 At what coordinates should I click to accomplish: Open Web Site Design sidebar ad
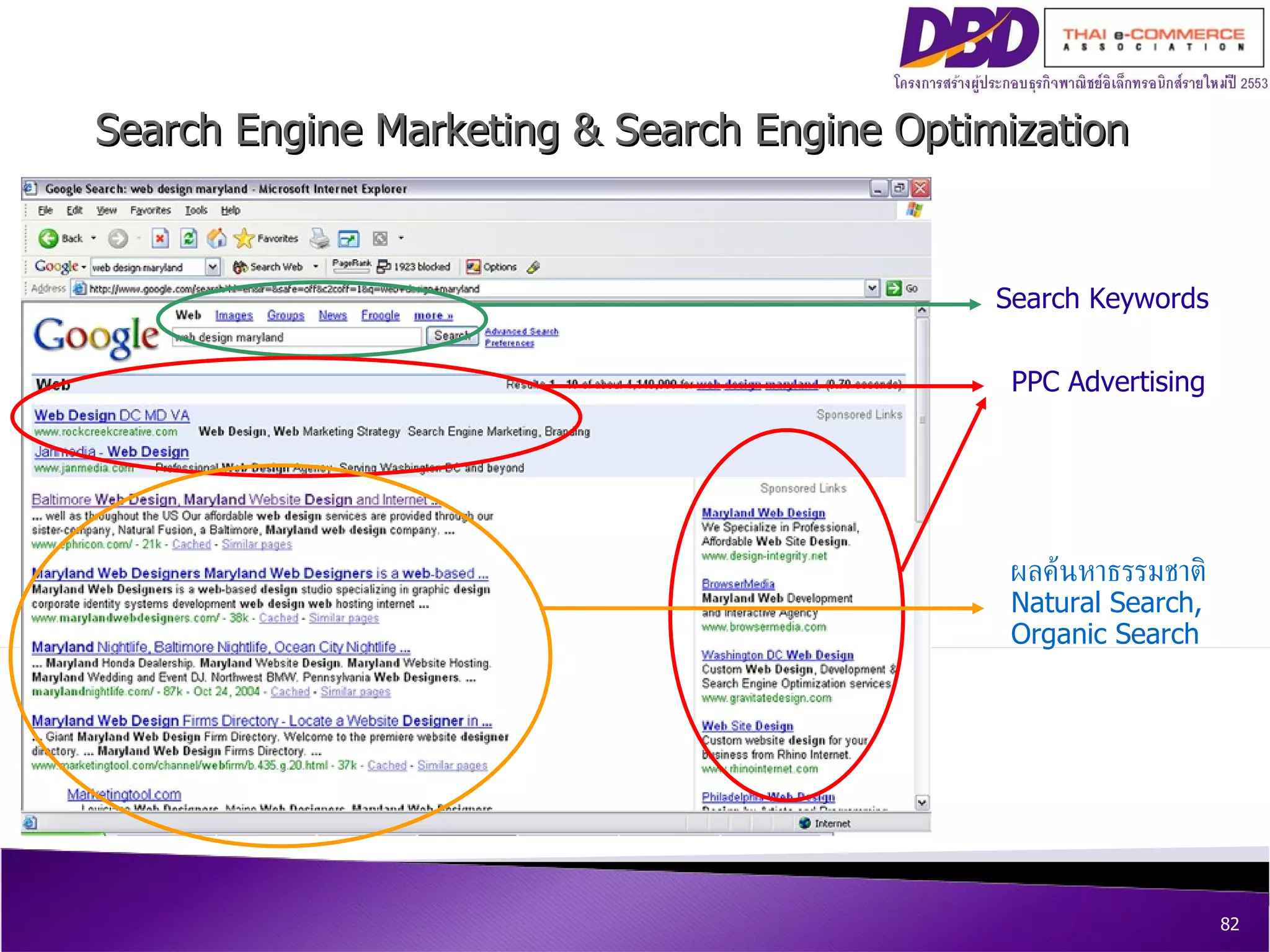pos(747,726)
